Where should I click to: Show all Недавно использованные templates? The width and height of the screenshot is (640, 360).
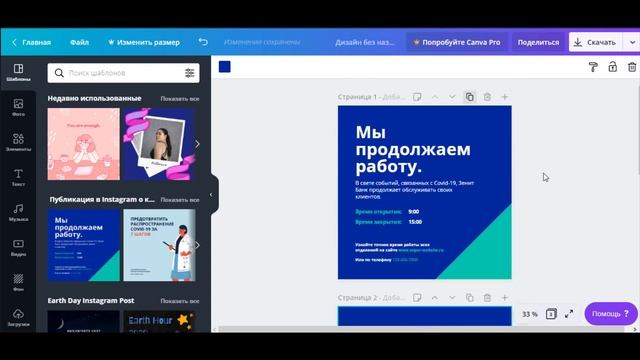click(x=180, y=99)
